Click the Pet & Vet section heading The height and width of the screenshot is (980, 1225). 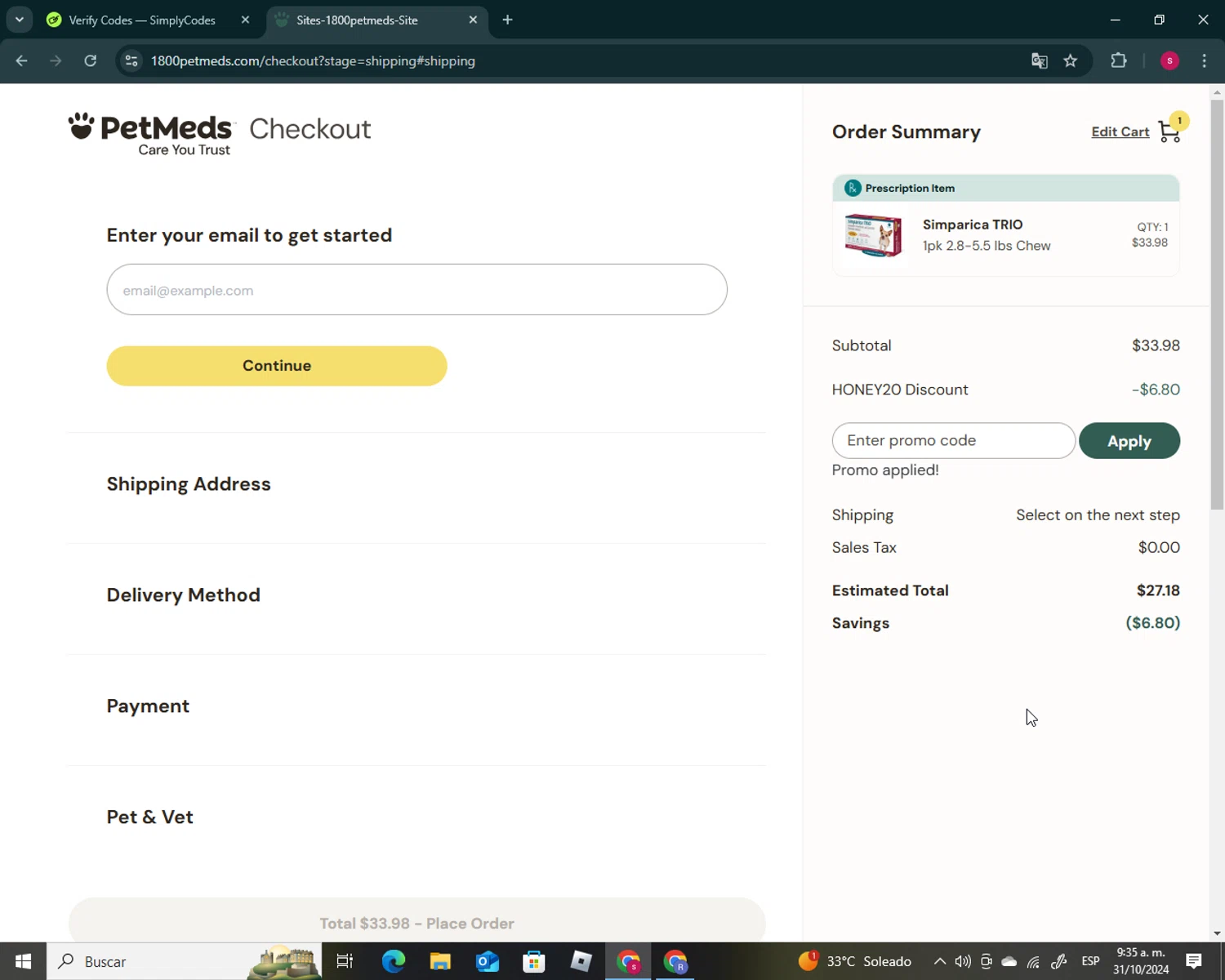click(149, 817)
